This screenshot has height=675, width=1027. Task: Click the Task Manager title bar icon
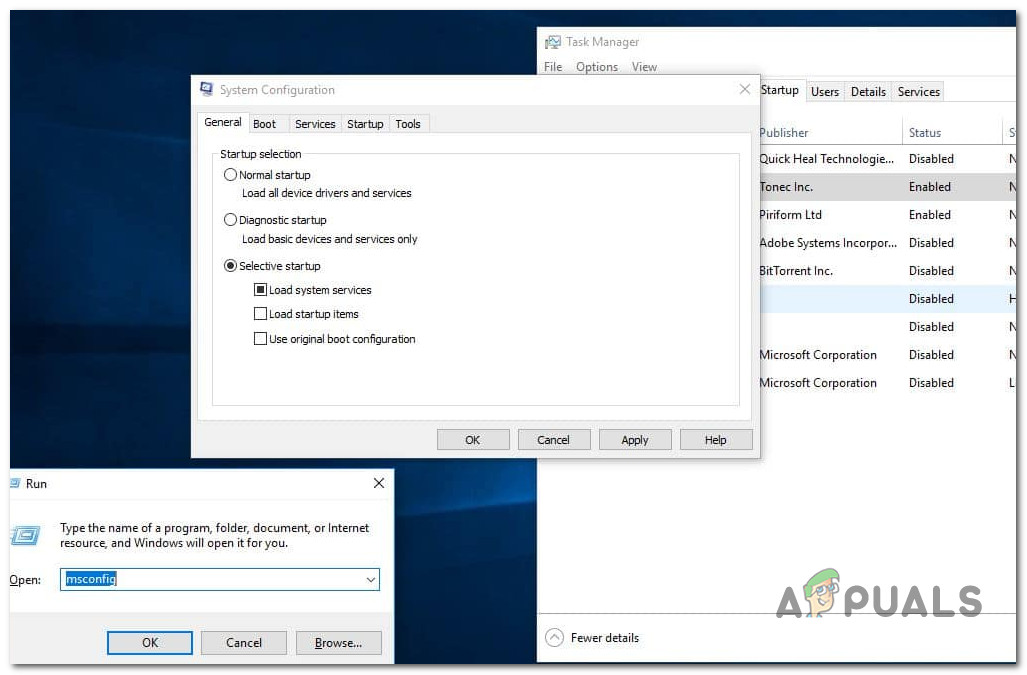pos(553,42)
